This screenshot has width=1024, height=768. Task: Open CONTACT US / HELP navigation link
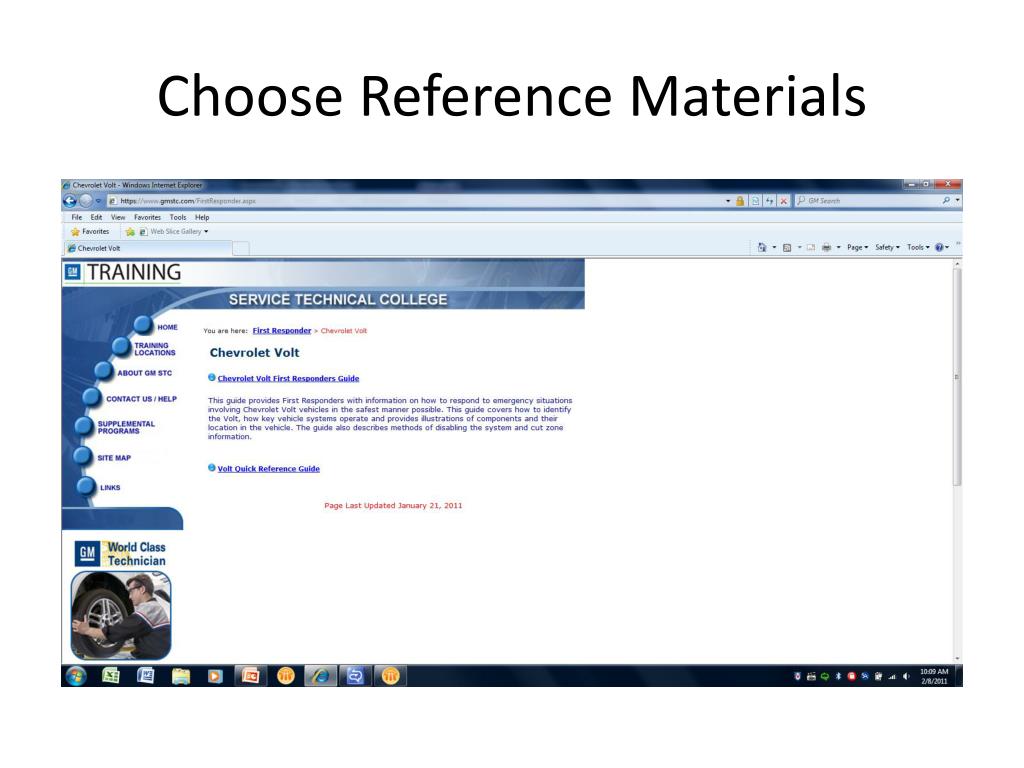point(141,399)
